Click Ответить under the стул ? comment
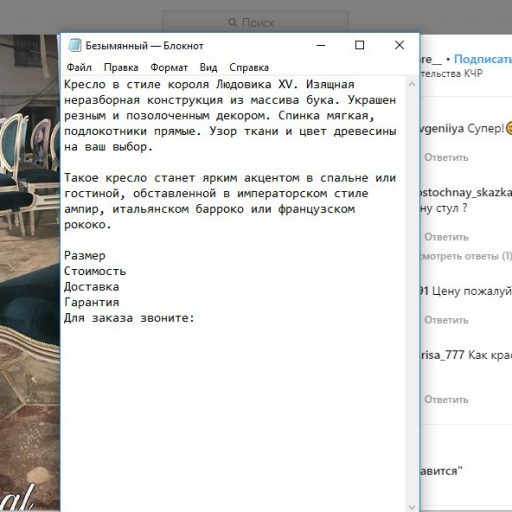The image size is (512, 512). pos(446,237)
